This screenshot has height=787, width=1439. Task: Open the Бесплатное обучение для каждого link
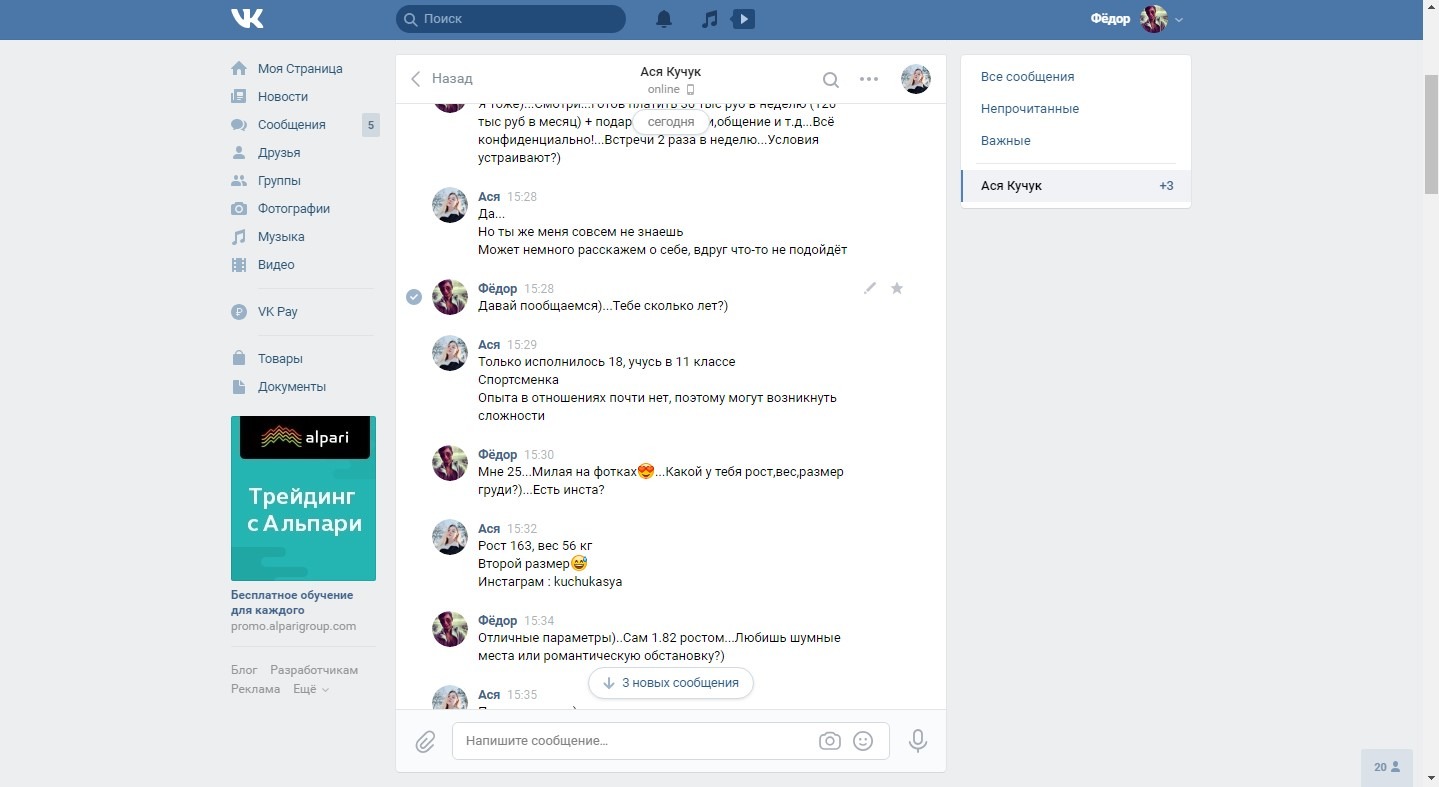(292, 602)
